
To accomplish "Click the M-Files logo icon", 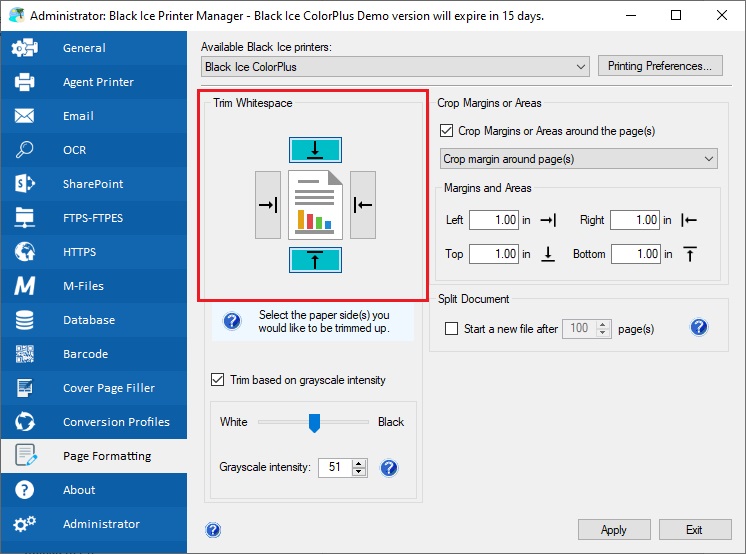I will [x=25, y=286].
